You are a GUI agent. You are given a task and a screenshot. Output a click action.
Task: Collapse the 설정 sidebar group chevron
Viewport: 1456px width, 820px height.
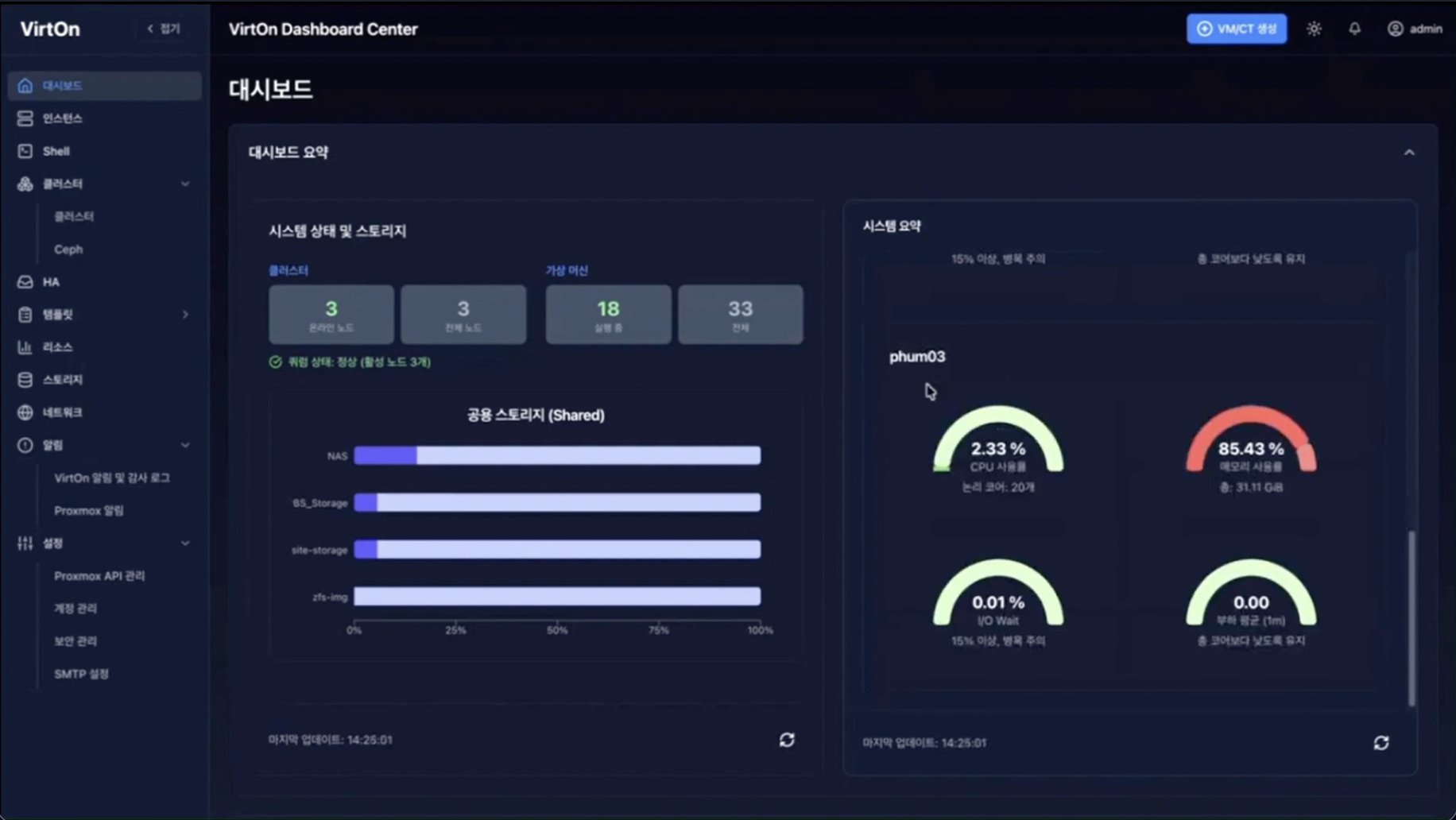tap(185, 543)
